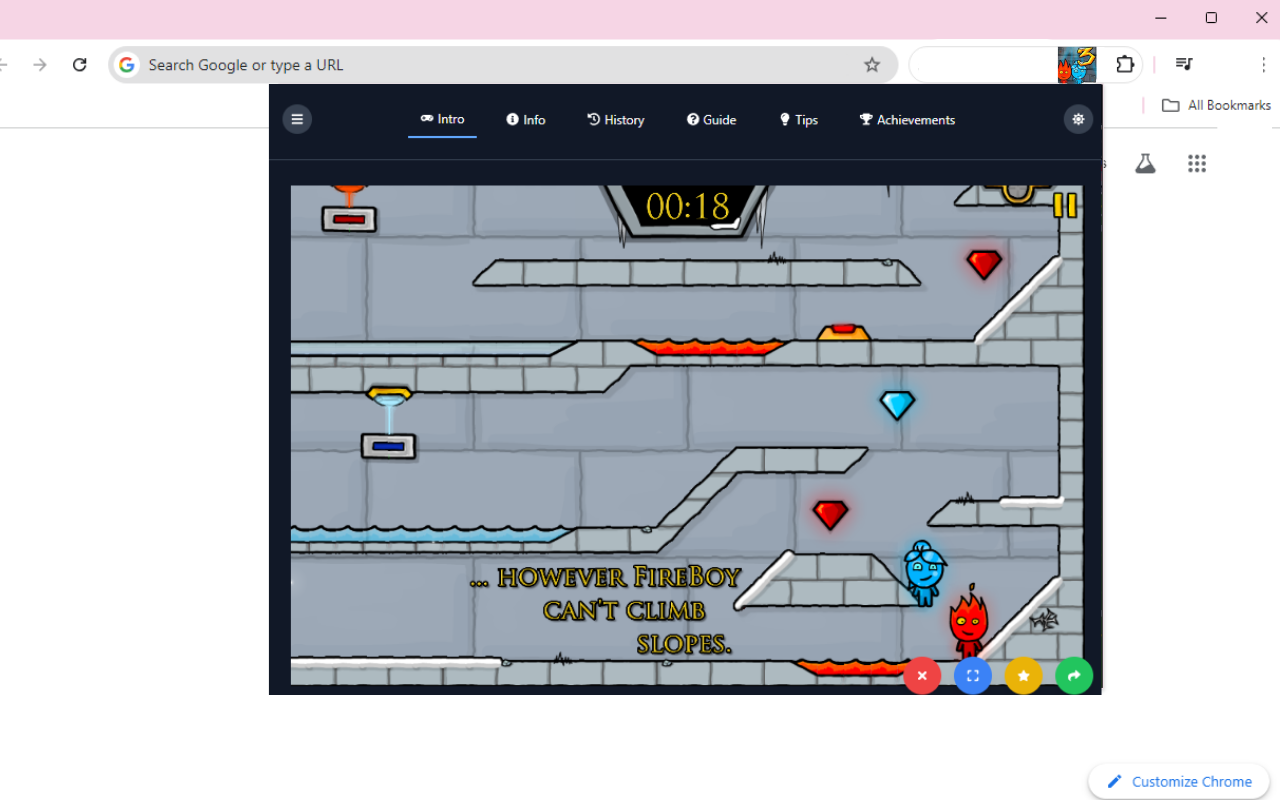
Task: Favorite the game with the yellow star button
Action: [1023, 676]
